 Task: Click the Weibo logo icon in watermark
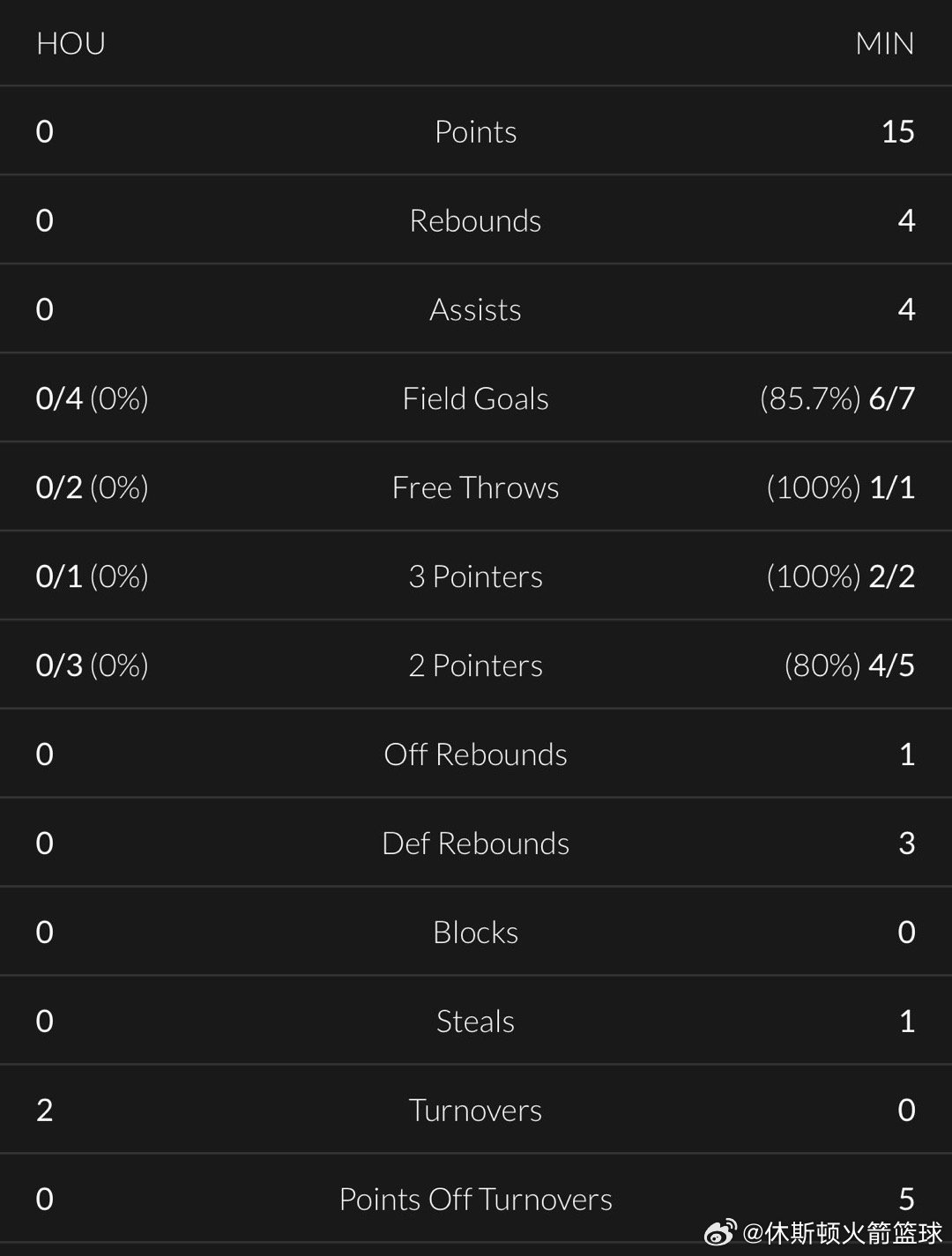point(720,1231)
